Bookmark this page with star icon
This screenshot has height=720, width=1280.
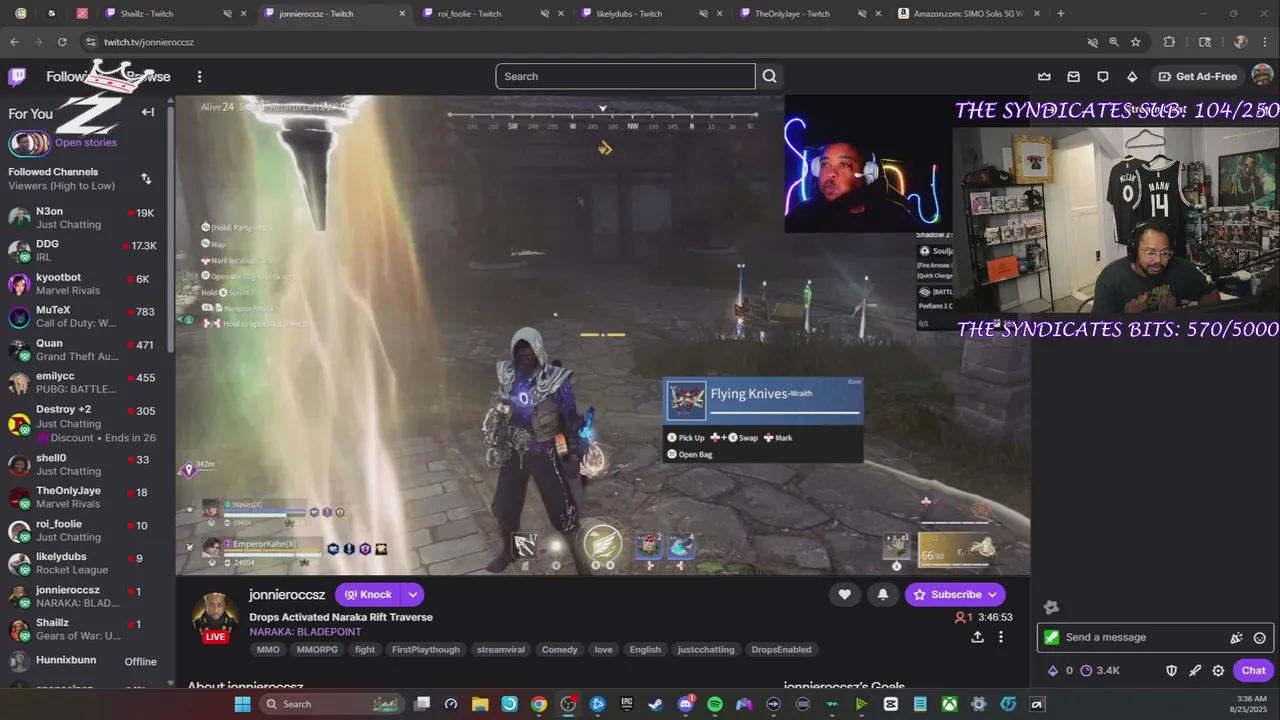coord(1135,42)
